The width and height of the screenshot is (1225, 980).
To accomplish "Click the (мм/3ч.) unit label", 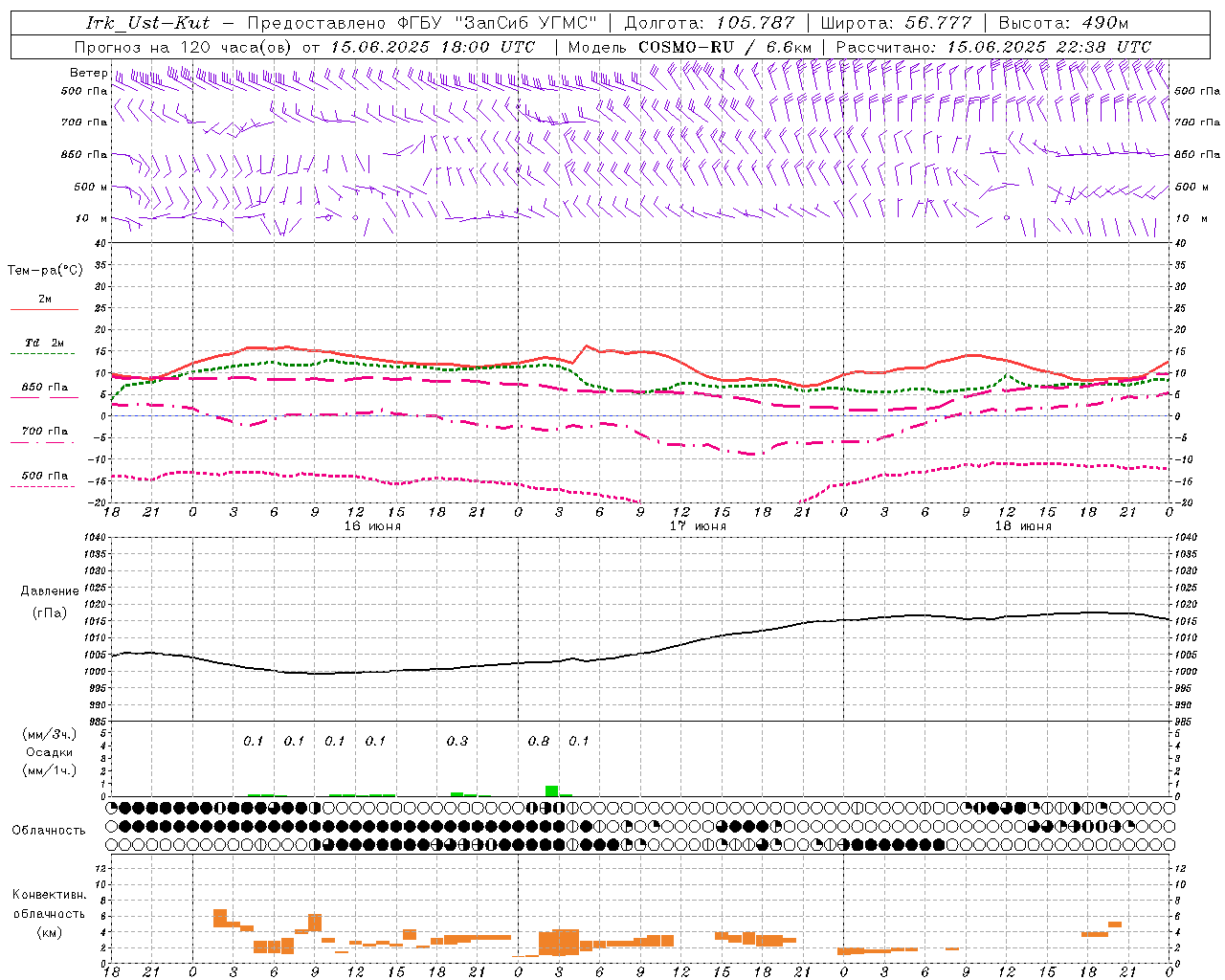I will (x=49, y=734).
